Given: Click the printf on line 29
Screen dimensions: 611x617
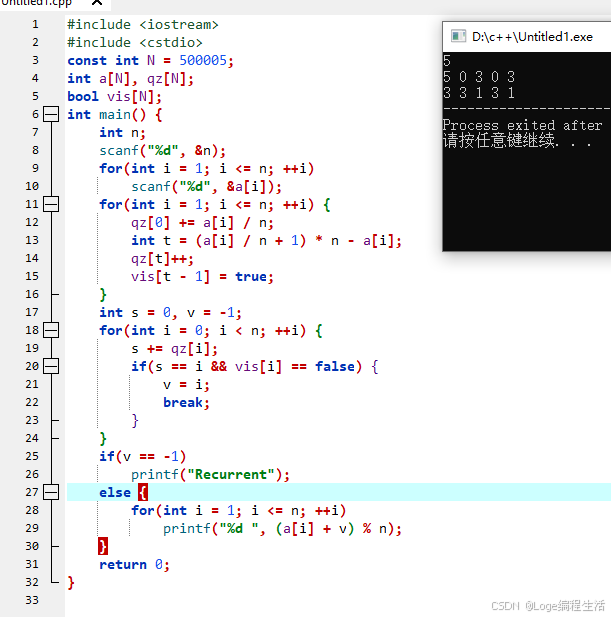Looking at the screenshot, I should tap(282, 528).
